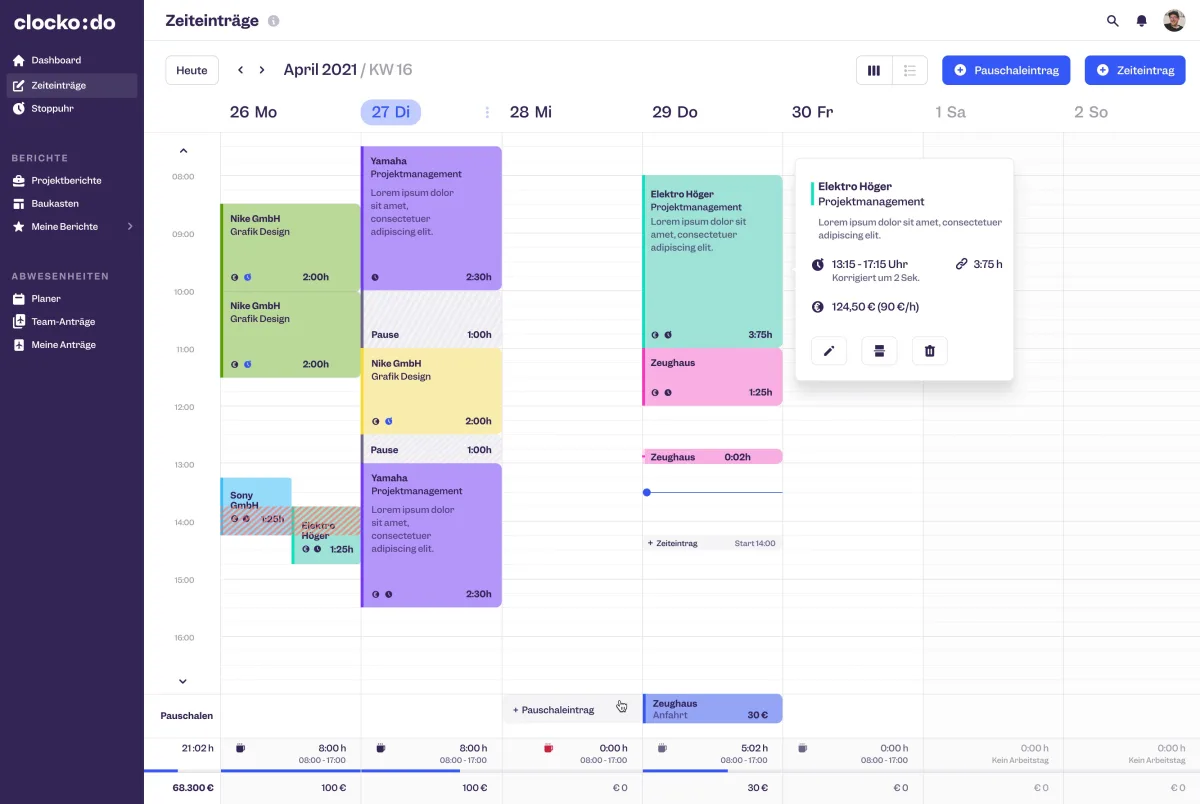Click the clock icon next to 13:15 - 17:15 Uhr

(x=818, y=264)
